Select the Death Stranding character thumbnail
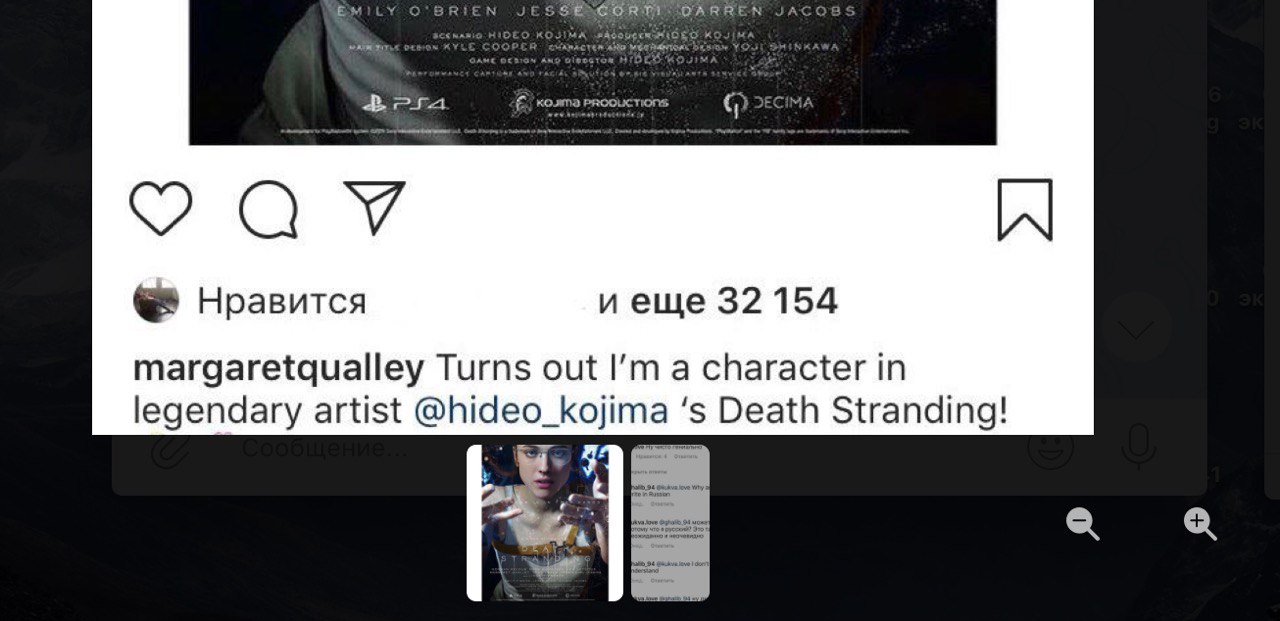The width and height of the screenshot is (1280, 621). [x=545, y=522]
